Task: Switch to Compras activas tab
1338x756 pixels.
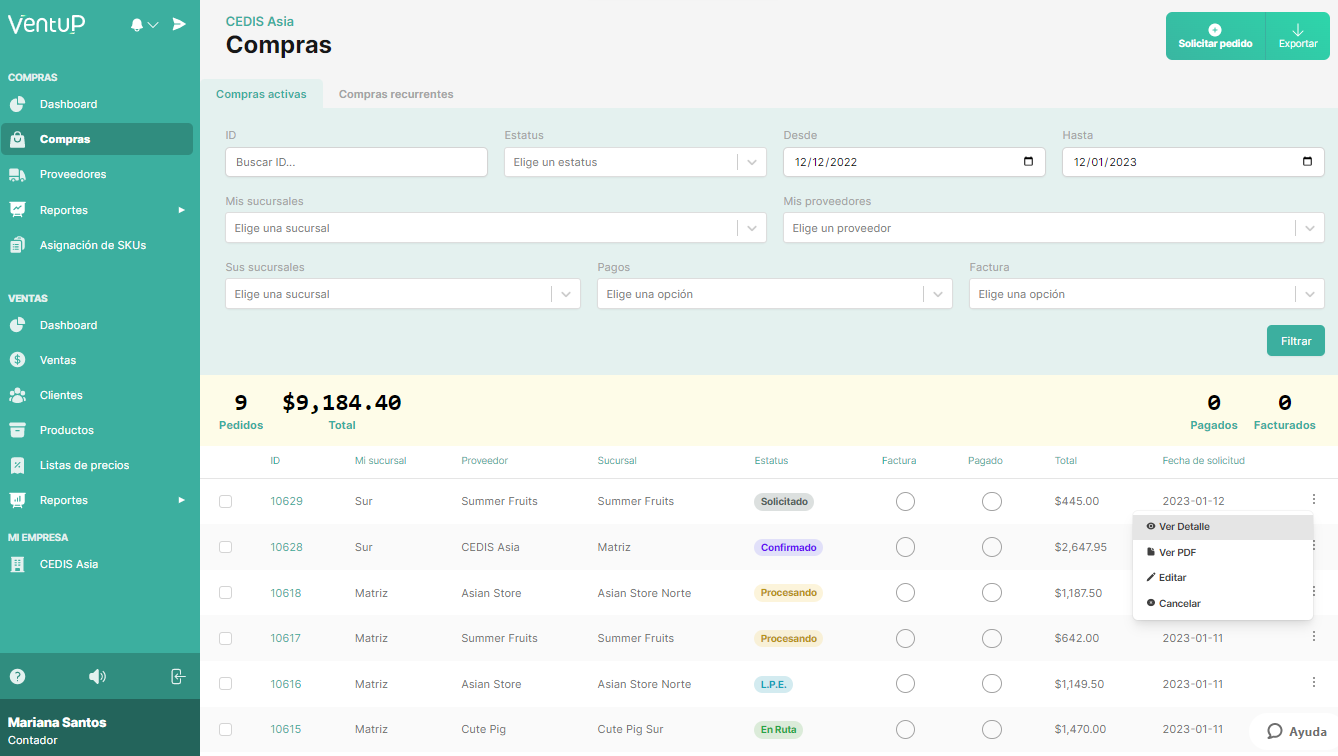Action: tap(261, 94)
